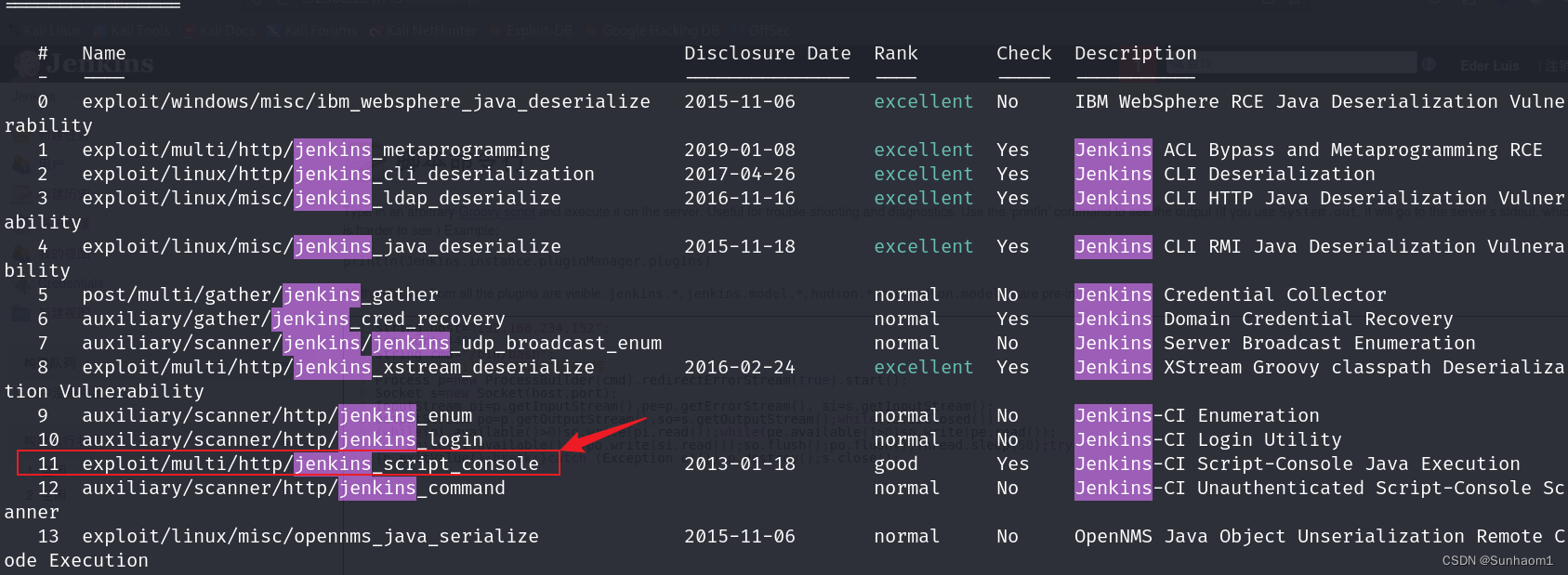Click description 'Jenkins Domain Credential Recovery'
This screenshot has width=1568, height=575.
point(1264,319)
